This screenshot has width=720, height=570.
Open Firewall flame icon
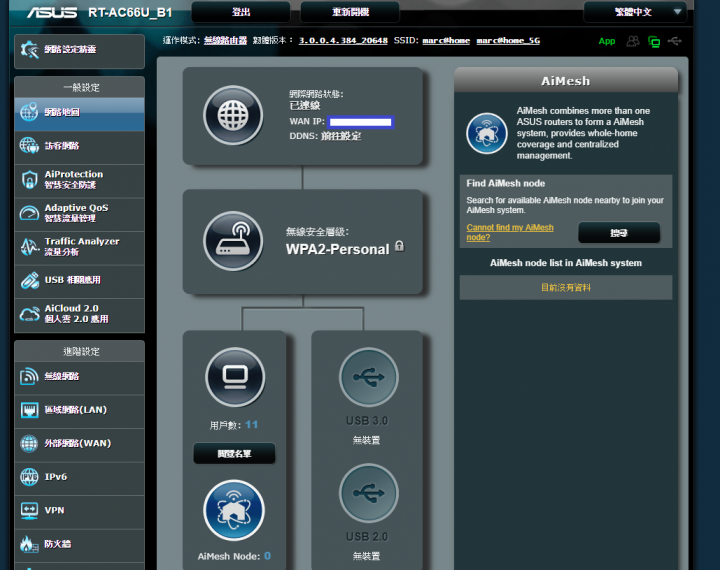[29, 544]
